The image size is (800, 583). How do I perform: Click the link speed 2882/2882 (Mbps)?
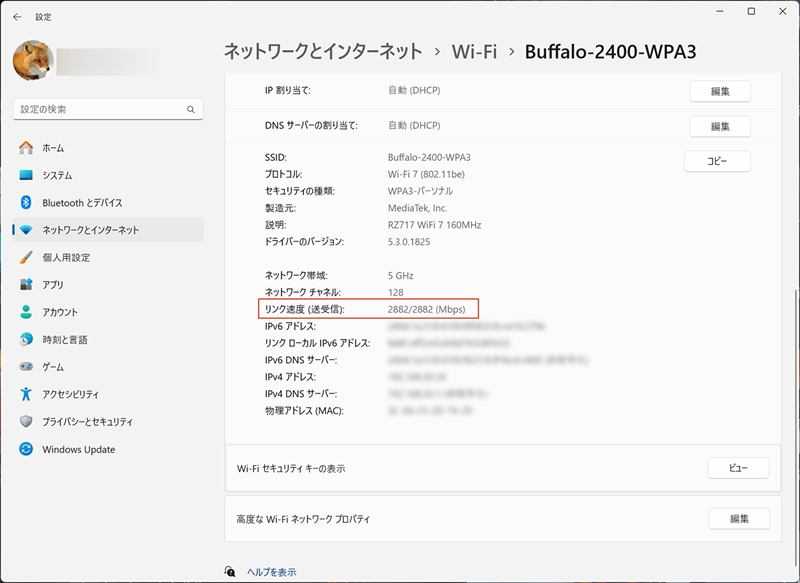(427, 309)
